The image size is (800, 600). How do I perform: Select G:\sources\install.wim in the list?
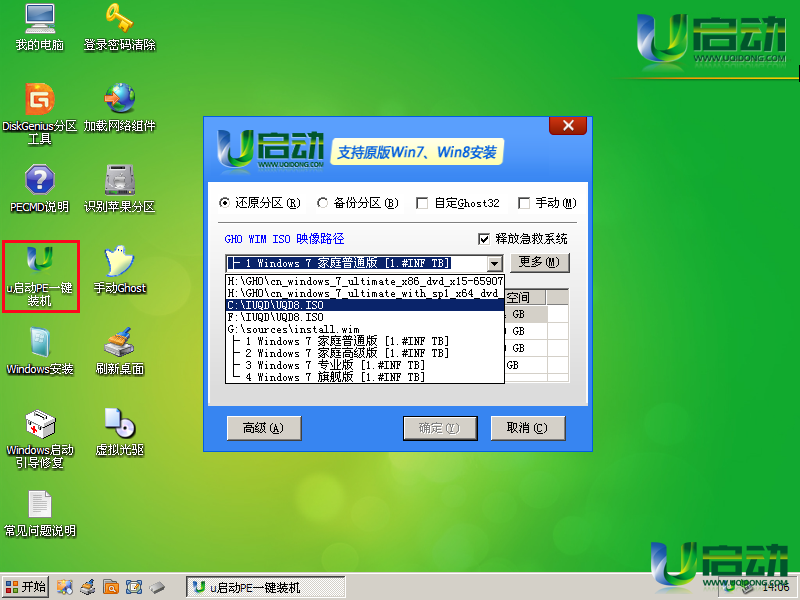click(x=365, y=329)
